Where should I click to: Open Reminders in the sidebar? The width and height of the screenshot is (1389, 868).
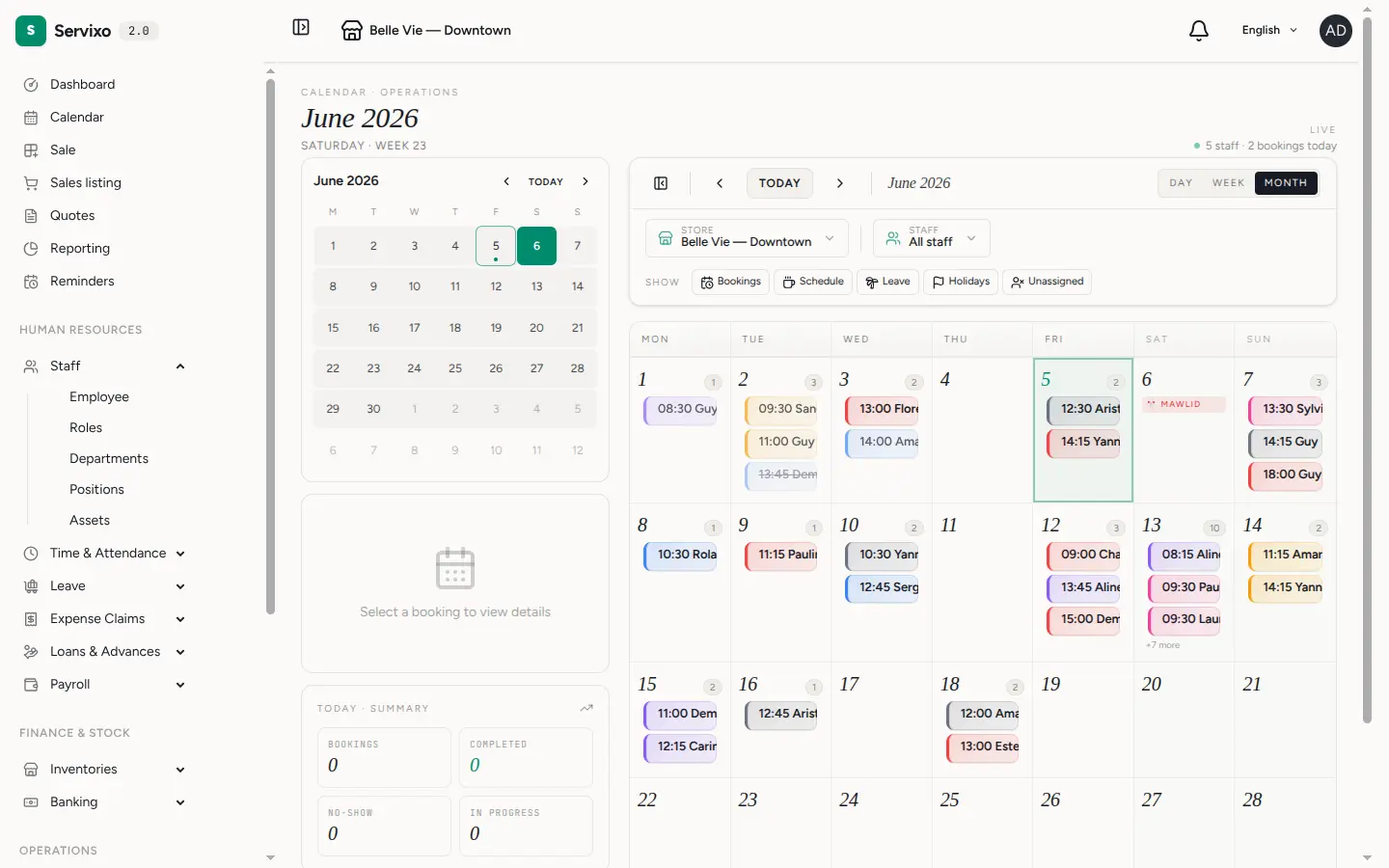tap(82, 282)
